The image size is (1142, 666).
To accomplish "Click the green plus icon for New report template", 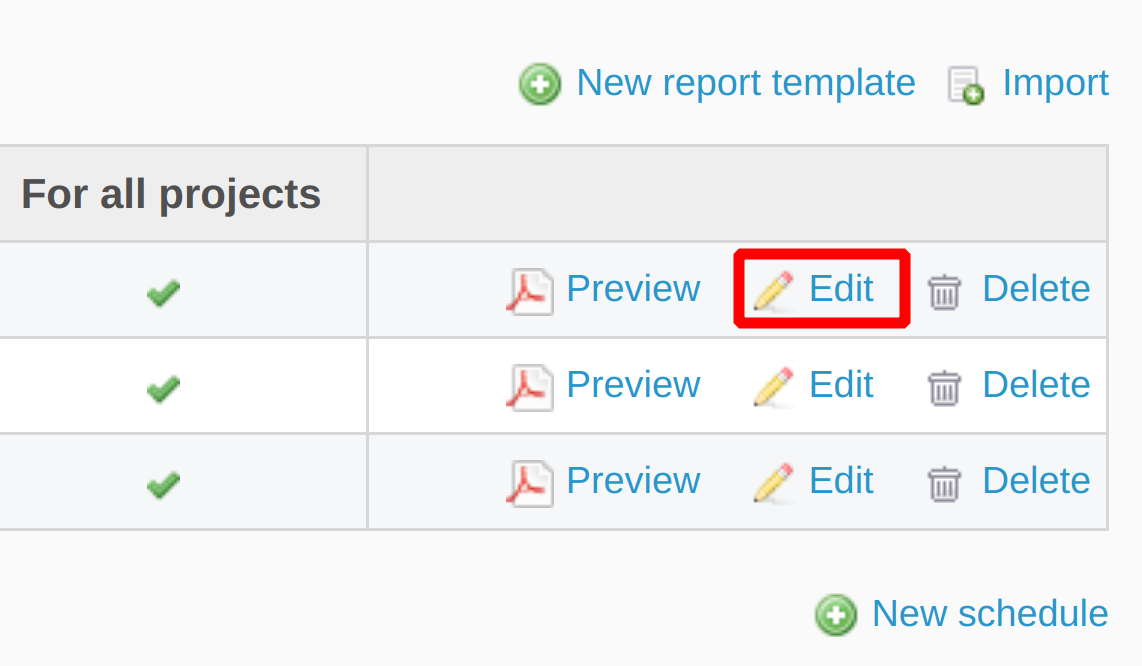I will tap(540, 85).
